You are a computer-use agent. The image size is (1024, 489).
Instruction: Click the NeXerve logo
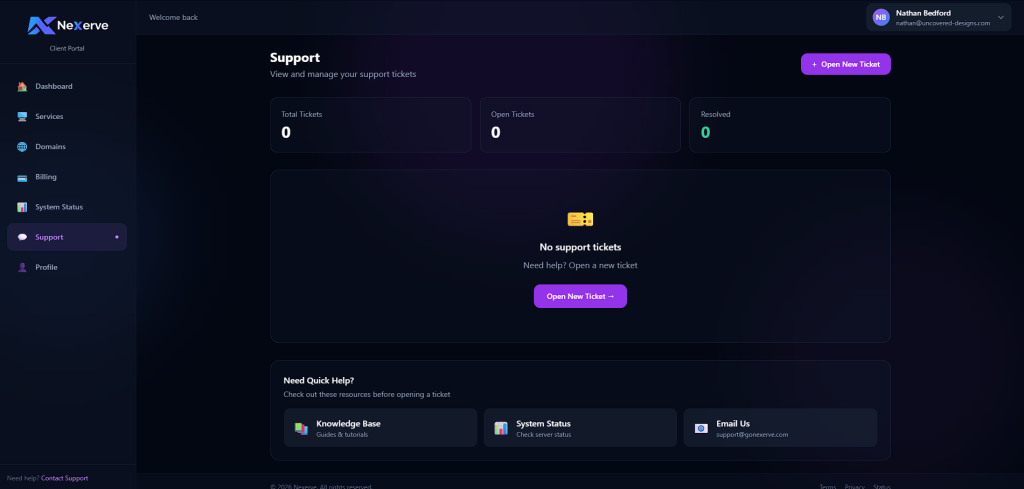[71, 25]
